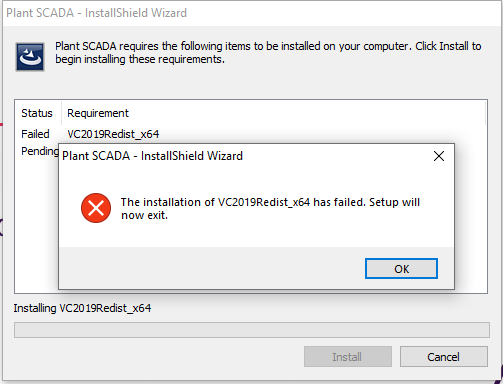503x384 pixels.
Task: Click the OK button in the error dialog
Action: (401, 268)
